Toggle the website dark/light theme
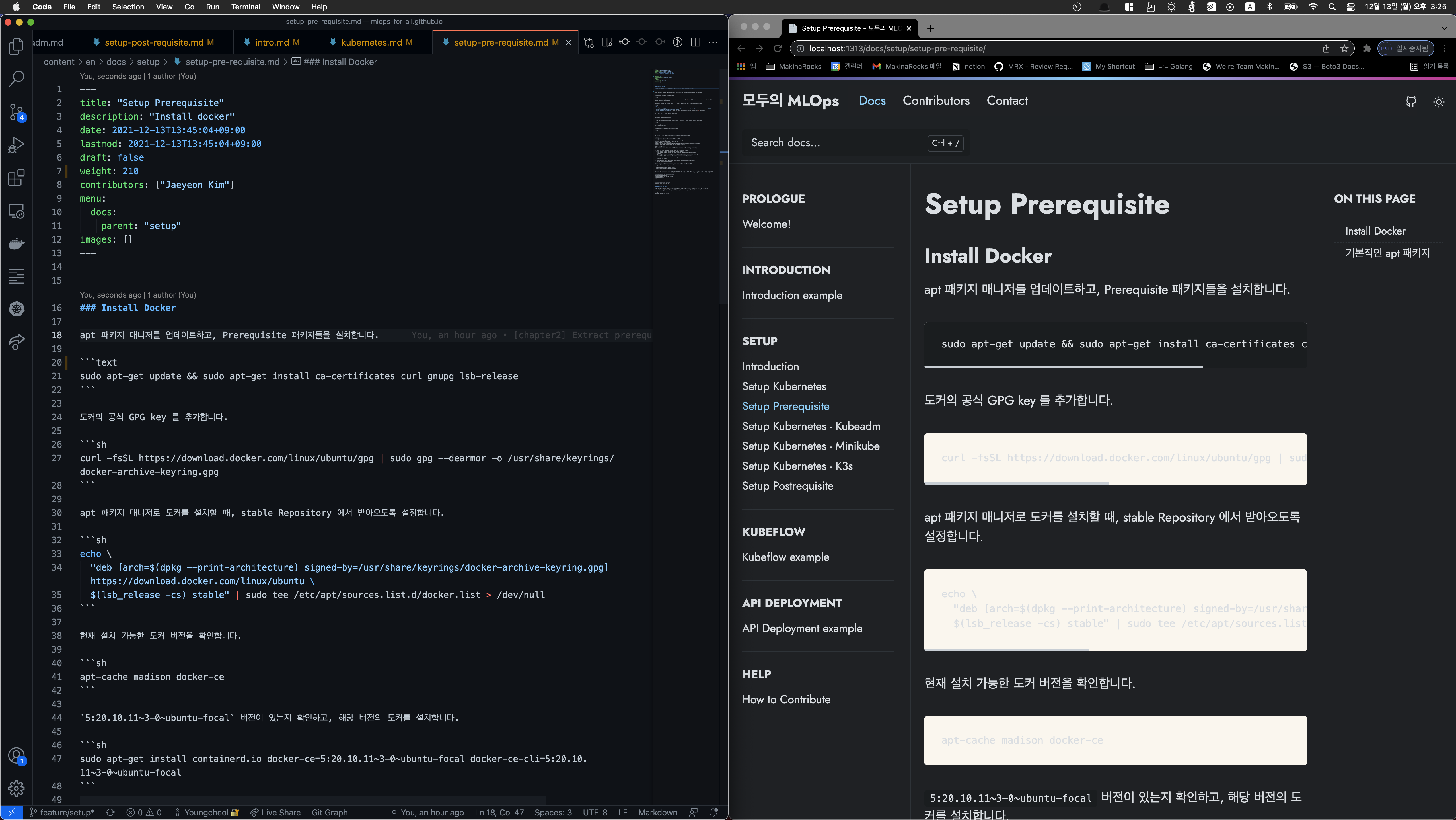 point(1438,102)
